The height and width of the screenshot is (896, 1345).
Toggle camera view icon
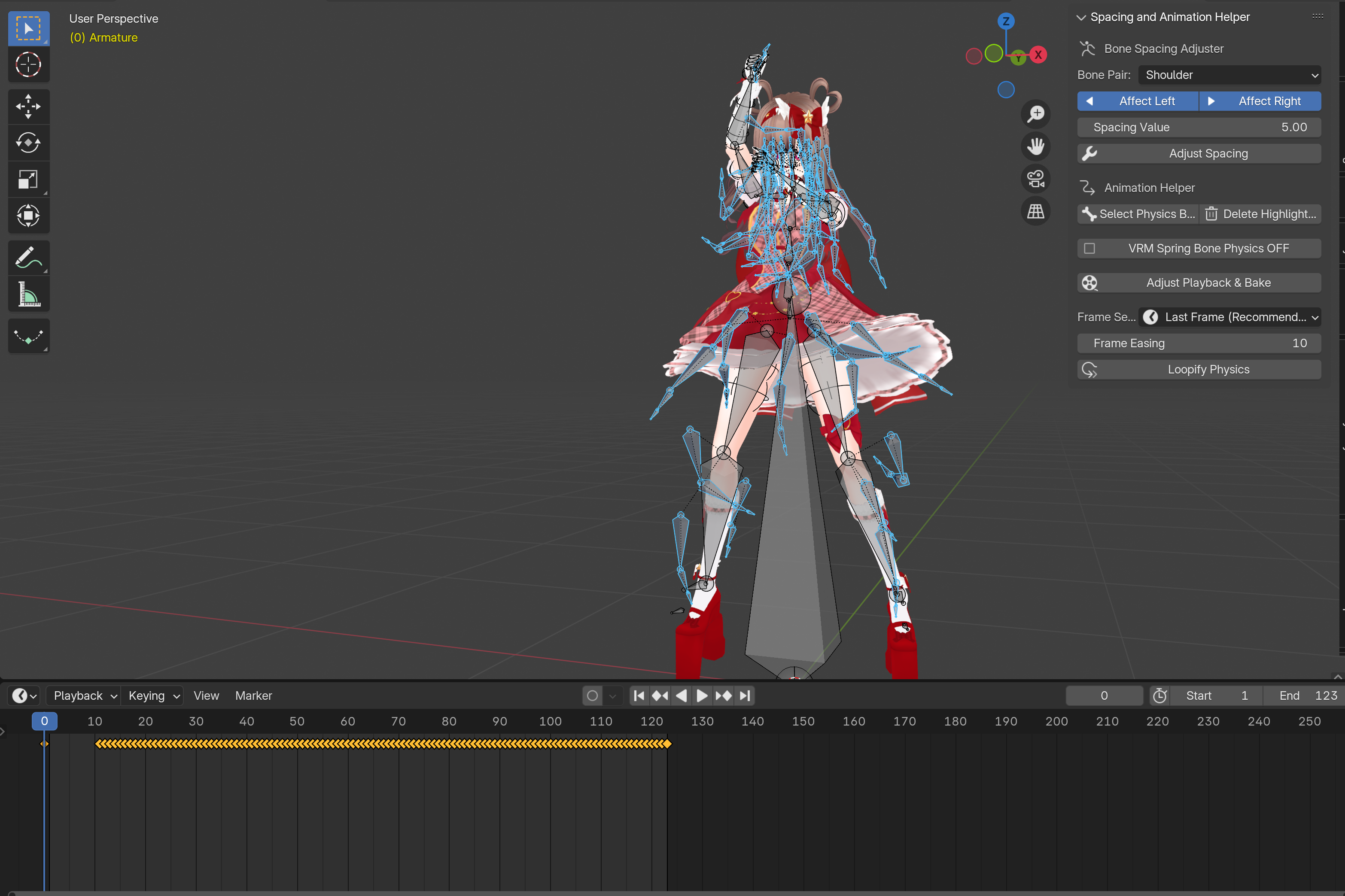pos(1035,179)
